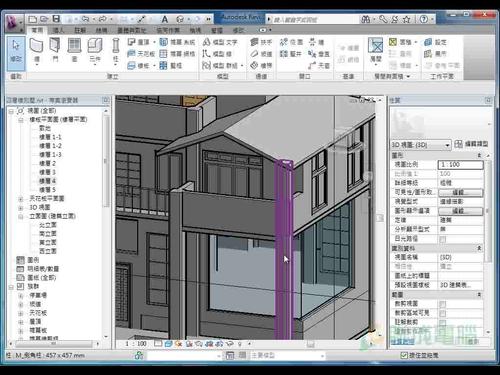Choose the Model Text tool
500x375 pixels.
click(x=220, y=42)
